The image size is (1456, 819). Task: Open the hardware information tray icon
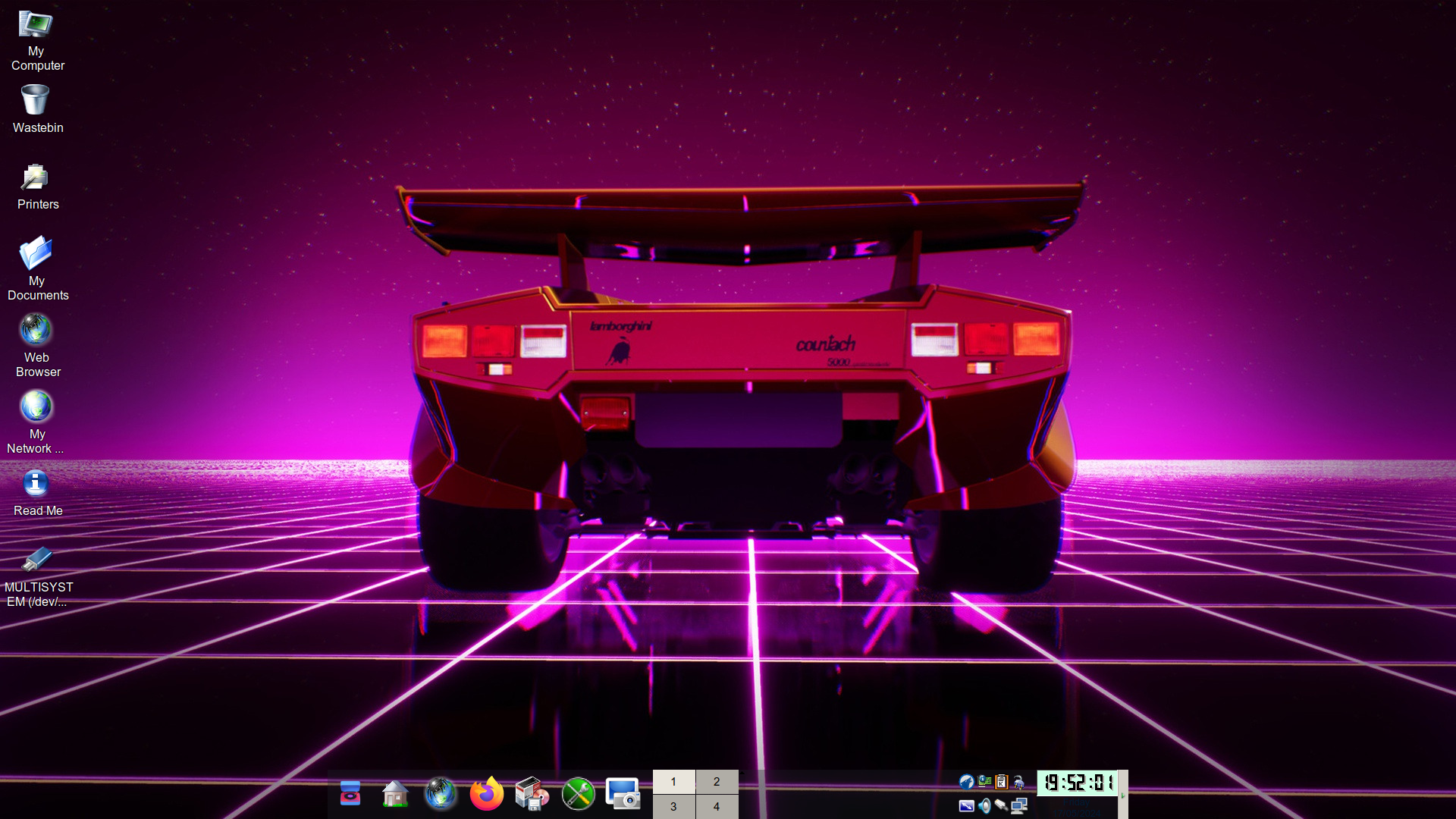984,782
